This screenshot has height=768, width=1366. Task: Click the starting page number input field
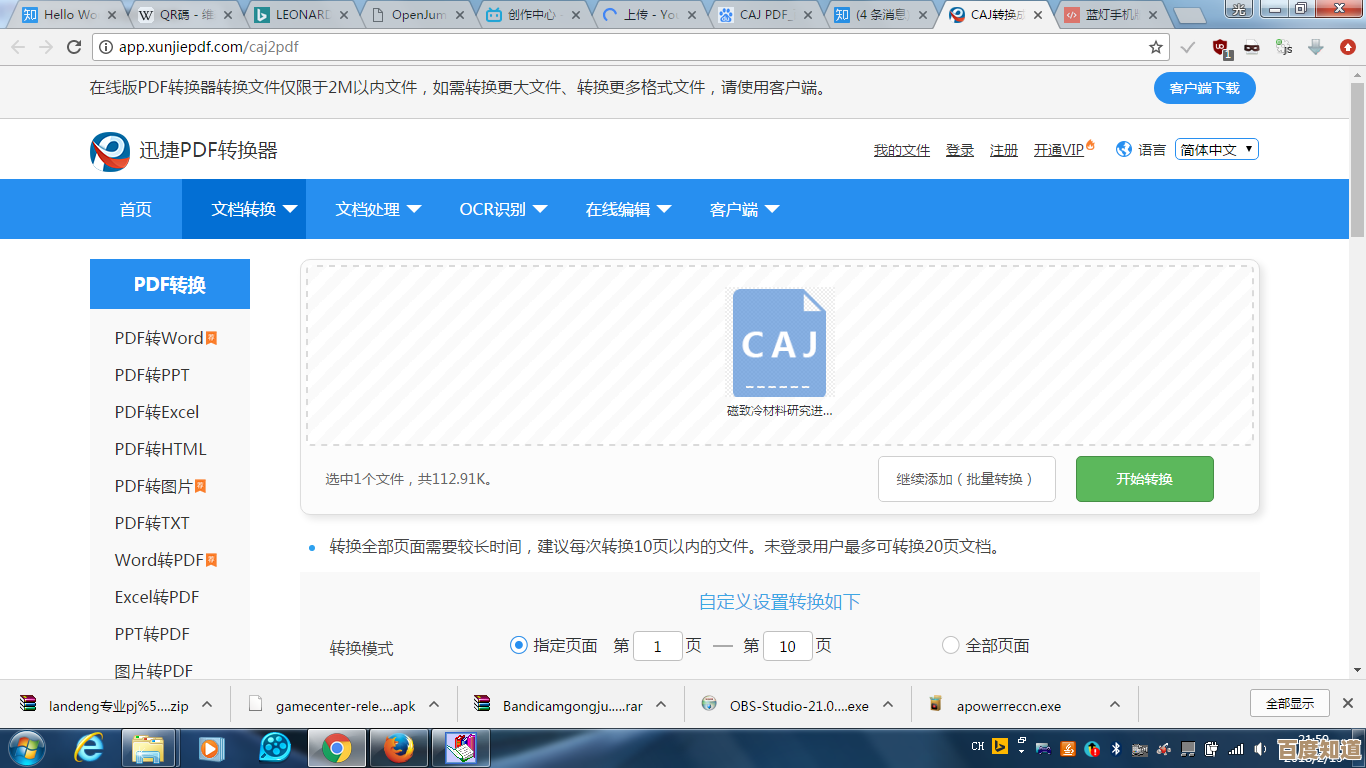point(657,646)
